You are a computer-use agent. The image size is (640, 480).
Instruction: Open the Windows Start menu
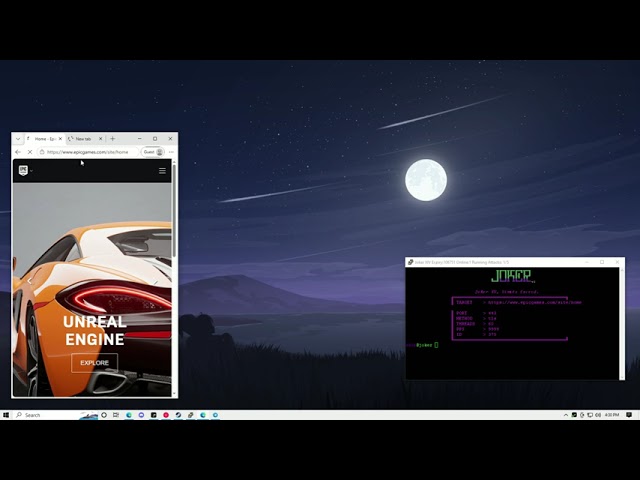tap(6, 415)
